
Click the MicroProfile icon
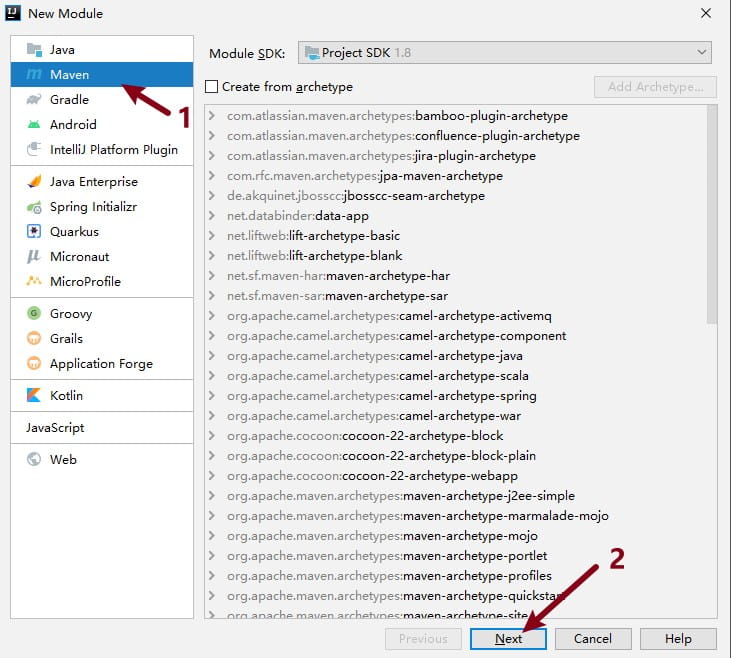(x=34, y=281)
